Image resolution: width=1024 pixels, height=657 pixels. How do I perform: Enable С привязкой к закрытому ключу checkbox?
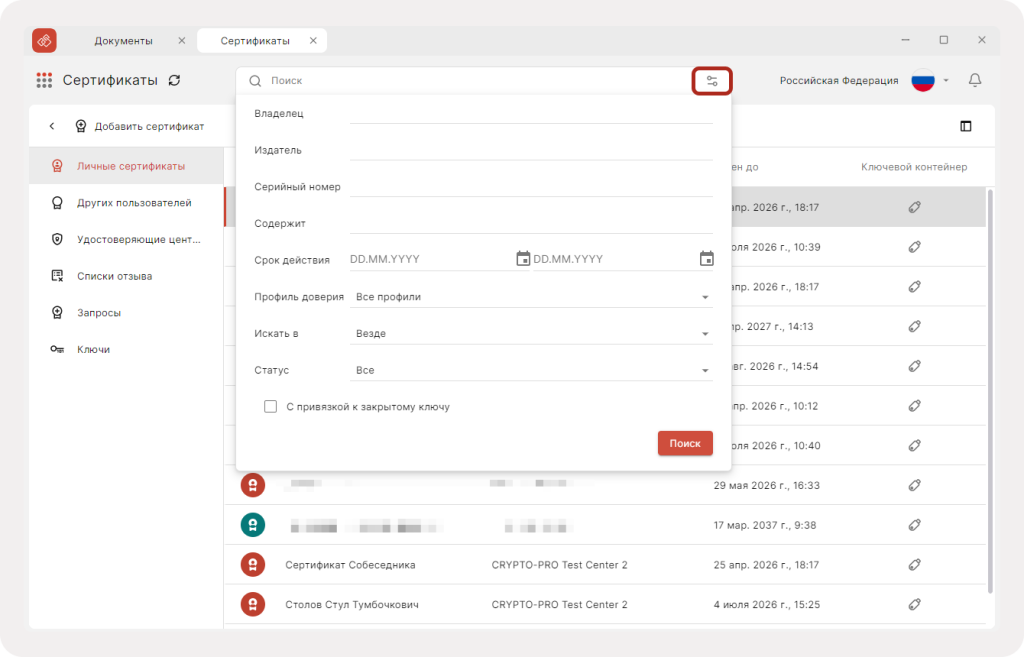270,407
